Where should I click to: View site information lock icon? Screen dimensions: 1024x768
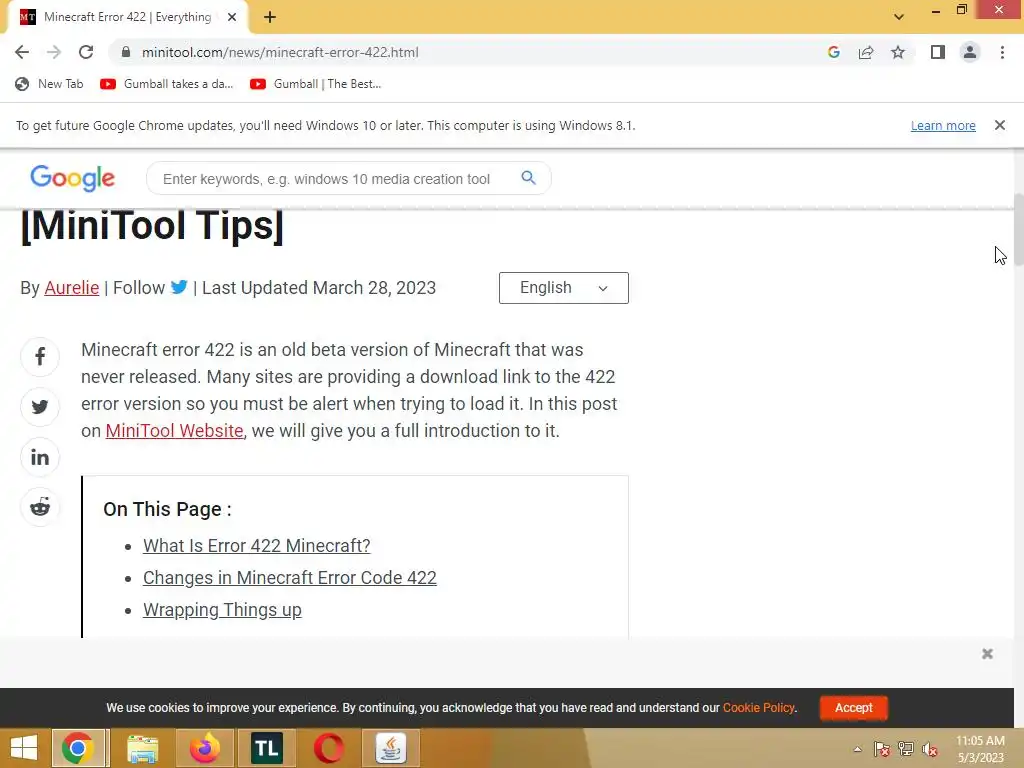click(x=126, y=52)
